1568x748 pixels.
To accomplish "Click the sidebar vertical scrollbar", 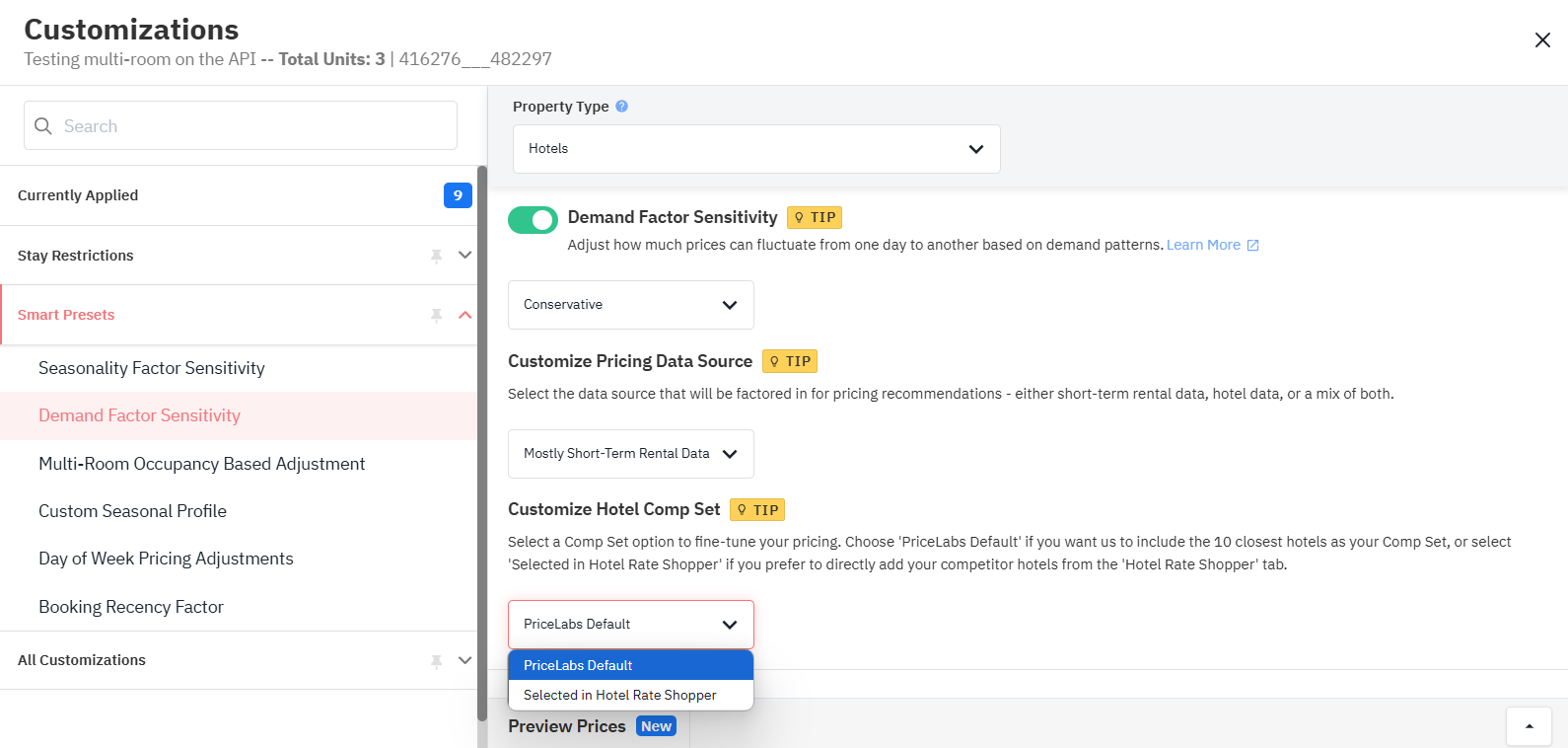I will [x=482, y=444].
